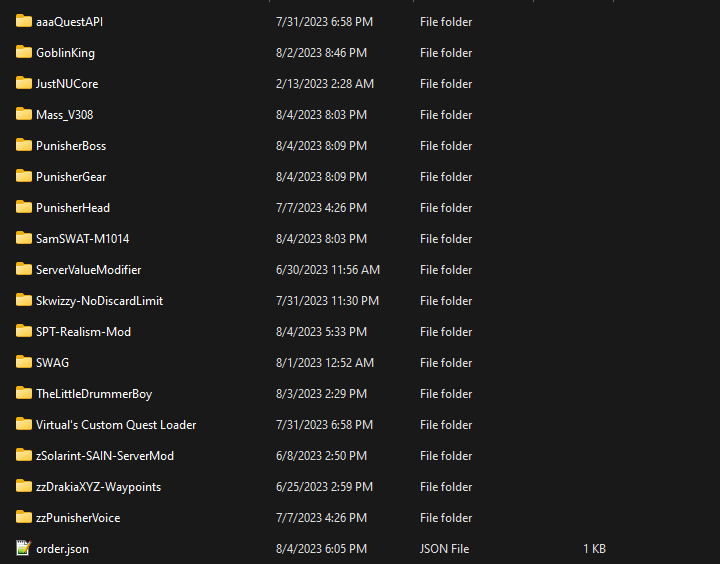Screen dimensions: 720x564
Task: Click the JSON File type of order.json
Action: tap(444, 549)
